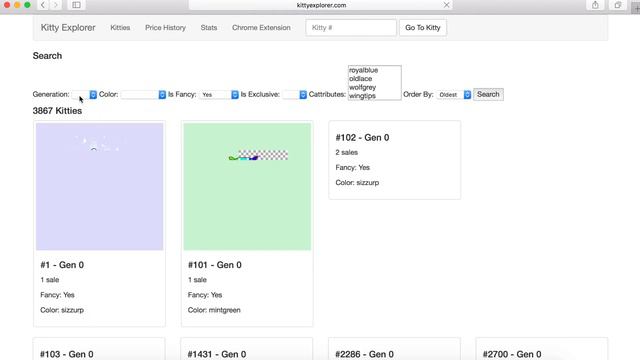Select royalblue in Cattributes list
Screen dimensions: 640x360
tap(363, 70)
